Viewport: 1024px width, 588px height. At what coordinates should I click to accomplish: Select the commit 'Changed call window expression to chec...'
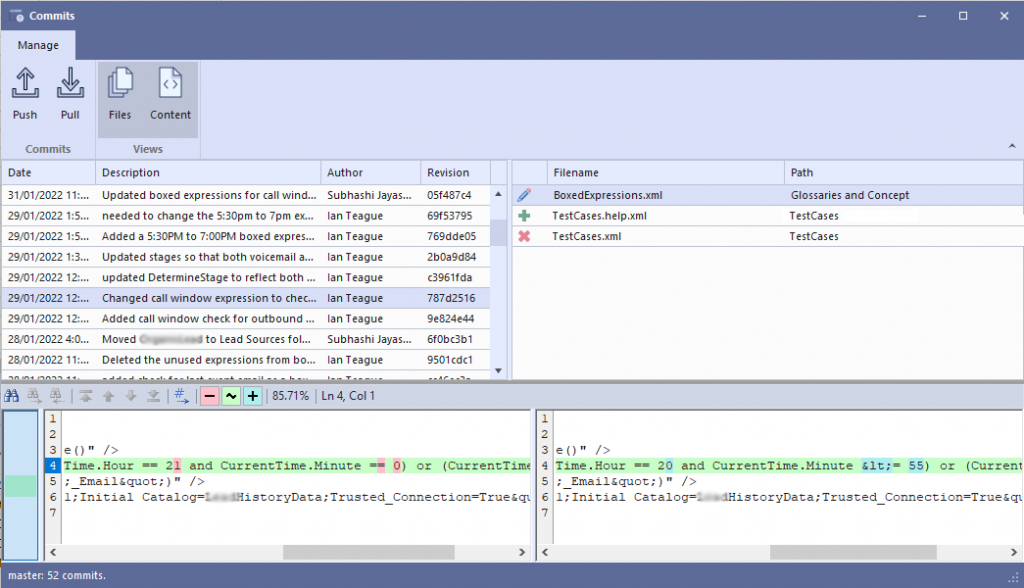(x=246, y=298)
